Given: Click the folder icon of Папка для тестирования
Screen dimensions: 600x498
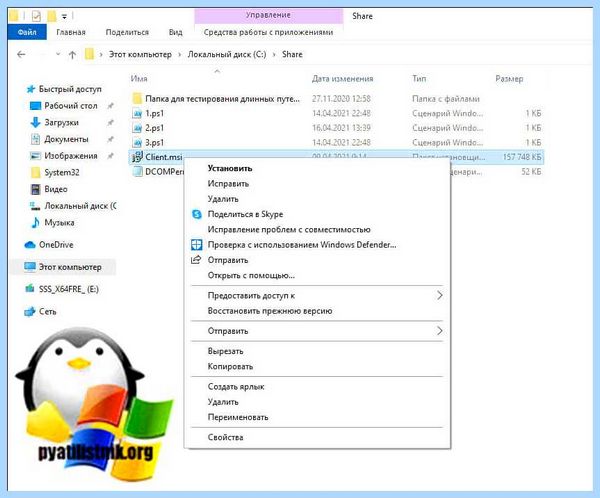Looking at the screenshot, I should click(x=137, y=99).
